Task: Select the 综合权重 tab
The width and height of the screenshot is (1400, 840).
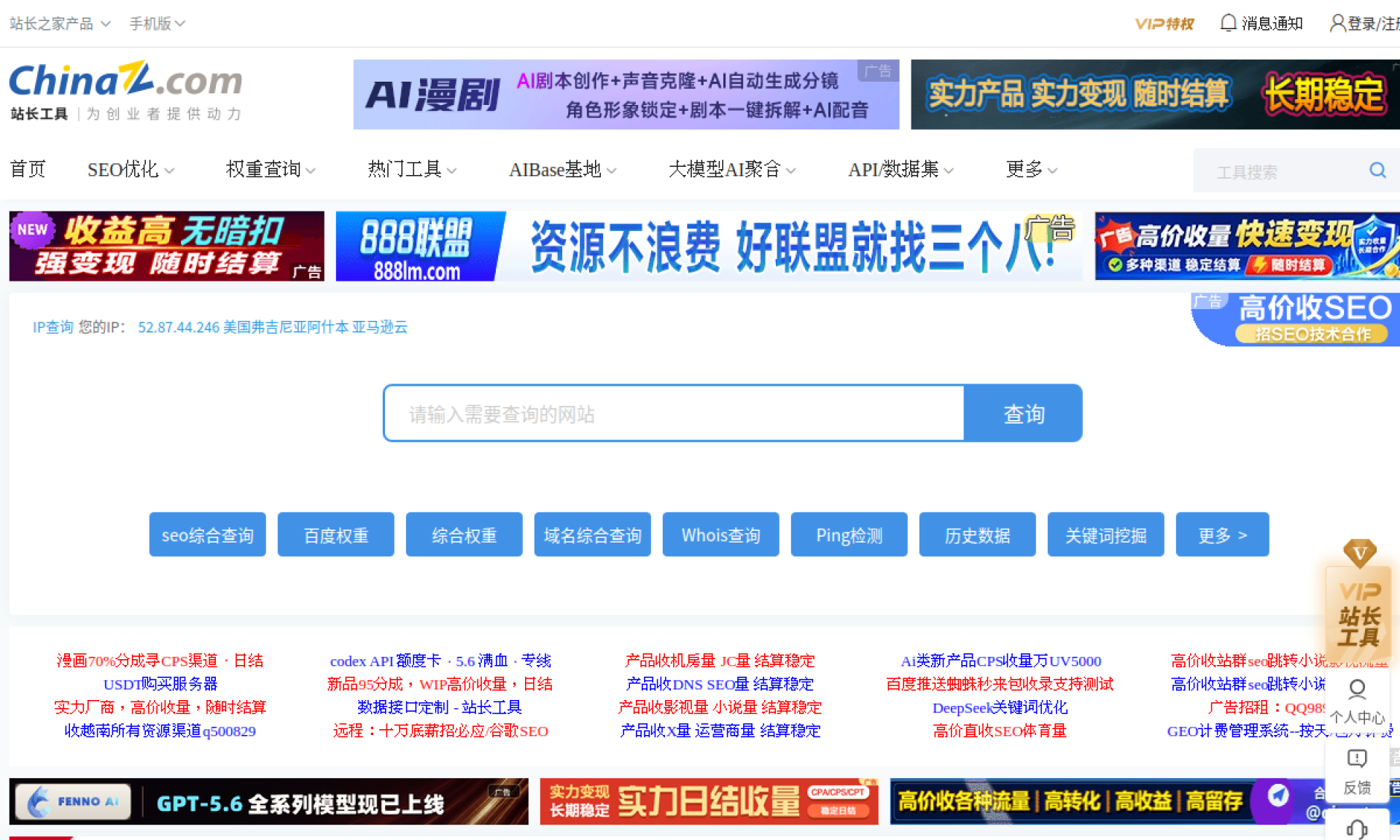Action: click(x=464, y=535)
